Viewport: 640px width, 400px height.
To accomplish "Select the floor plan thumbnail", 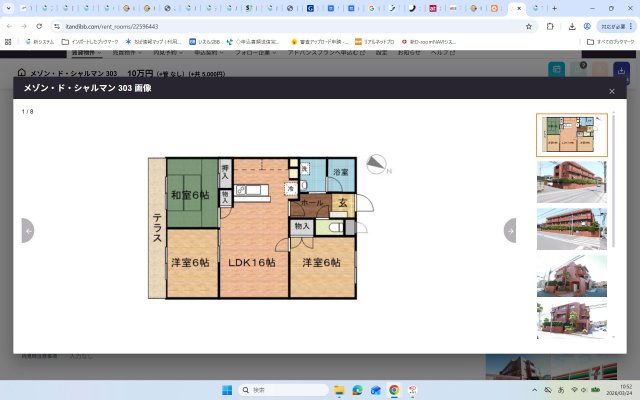I will point(572,135).
